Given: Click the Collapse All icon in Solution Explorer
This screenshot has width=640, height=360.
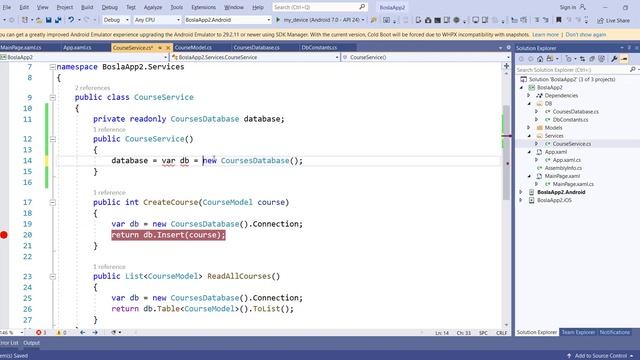Looking at the screenshot, I should (592, 59).
